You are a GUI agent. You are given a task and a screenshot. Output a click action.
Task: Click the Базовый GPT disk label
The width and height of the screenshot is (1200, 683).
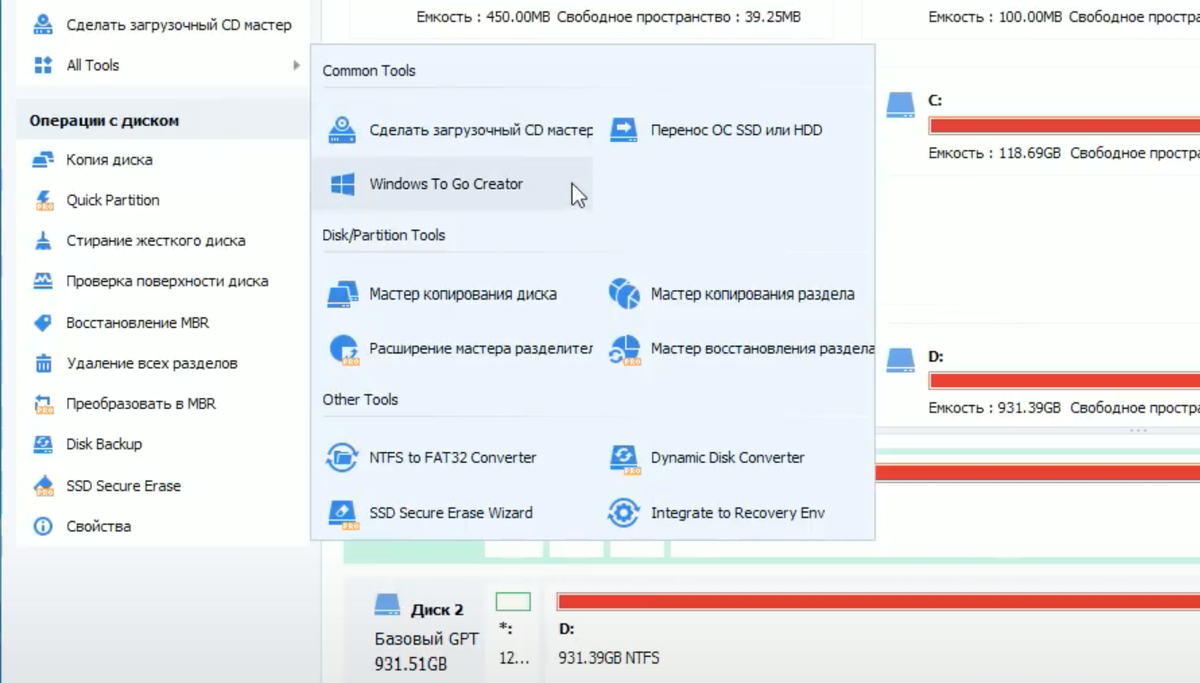427,639
